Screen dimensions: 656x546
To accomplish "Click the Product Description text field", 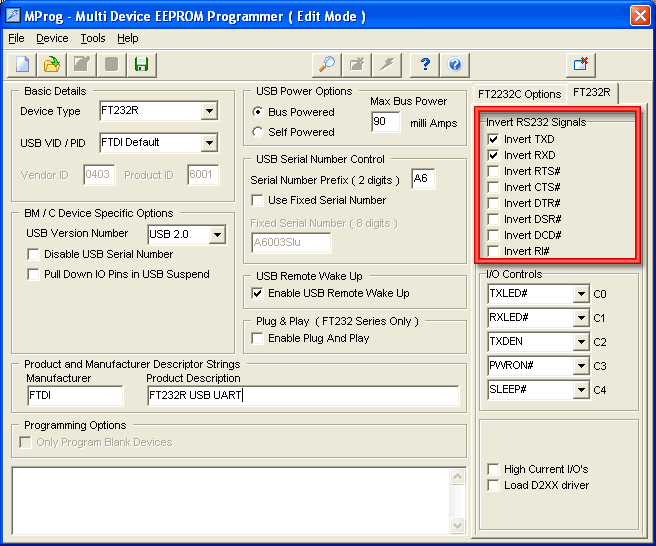I will click(x=303, y=395).
